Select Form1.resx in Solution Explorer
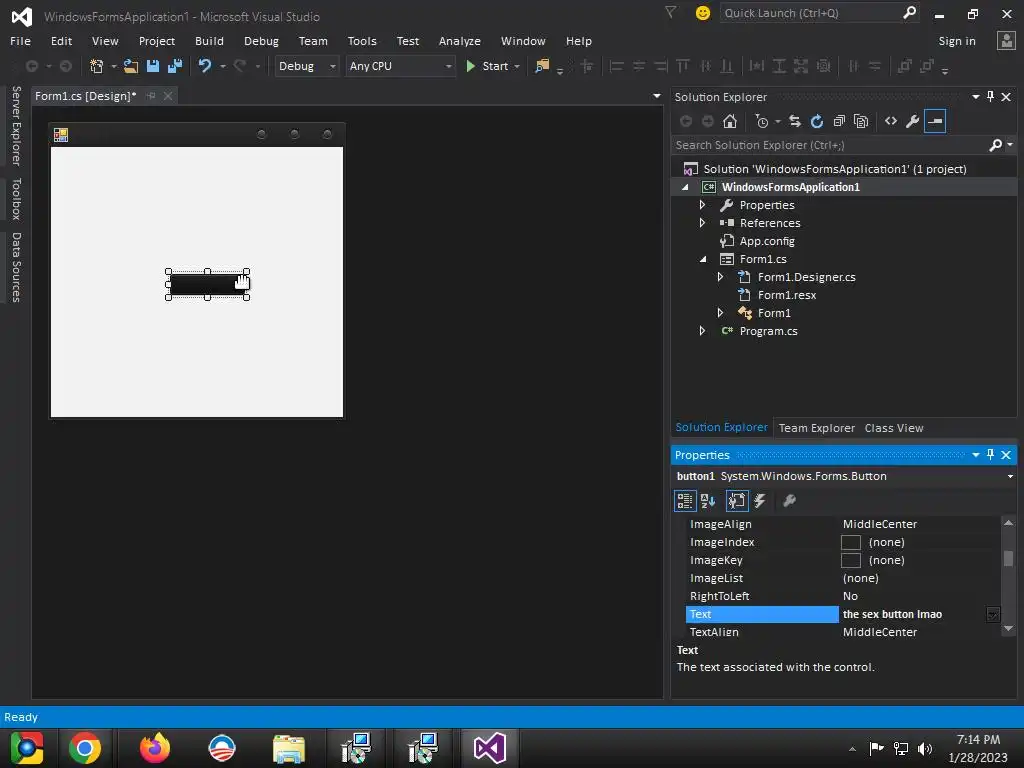1024x768 pixels. pos(786,295)
